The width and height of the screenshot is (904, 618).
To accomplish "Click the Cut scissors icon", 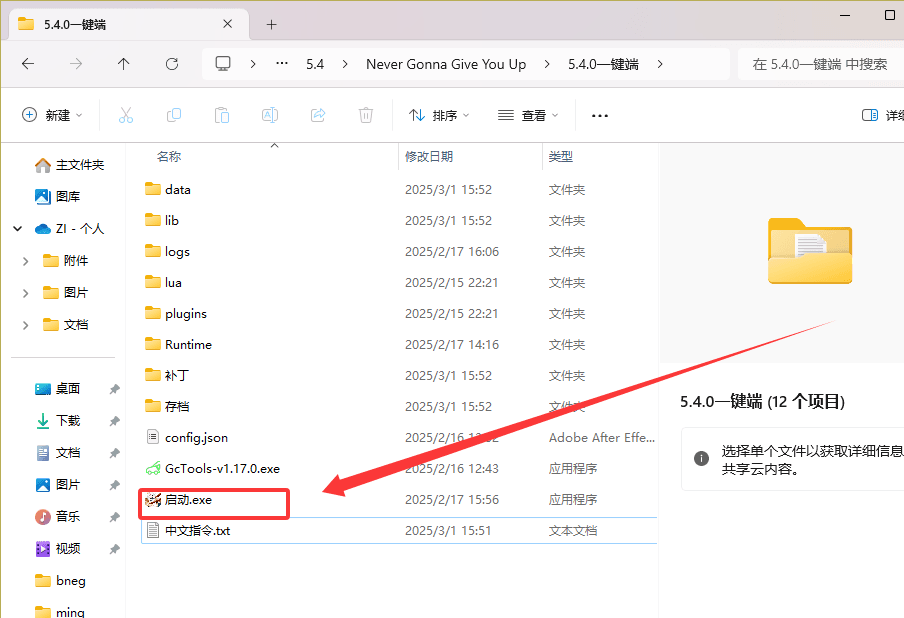I will [x=125, y=115].
